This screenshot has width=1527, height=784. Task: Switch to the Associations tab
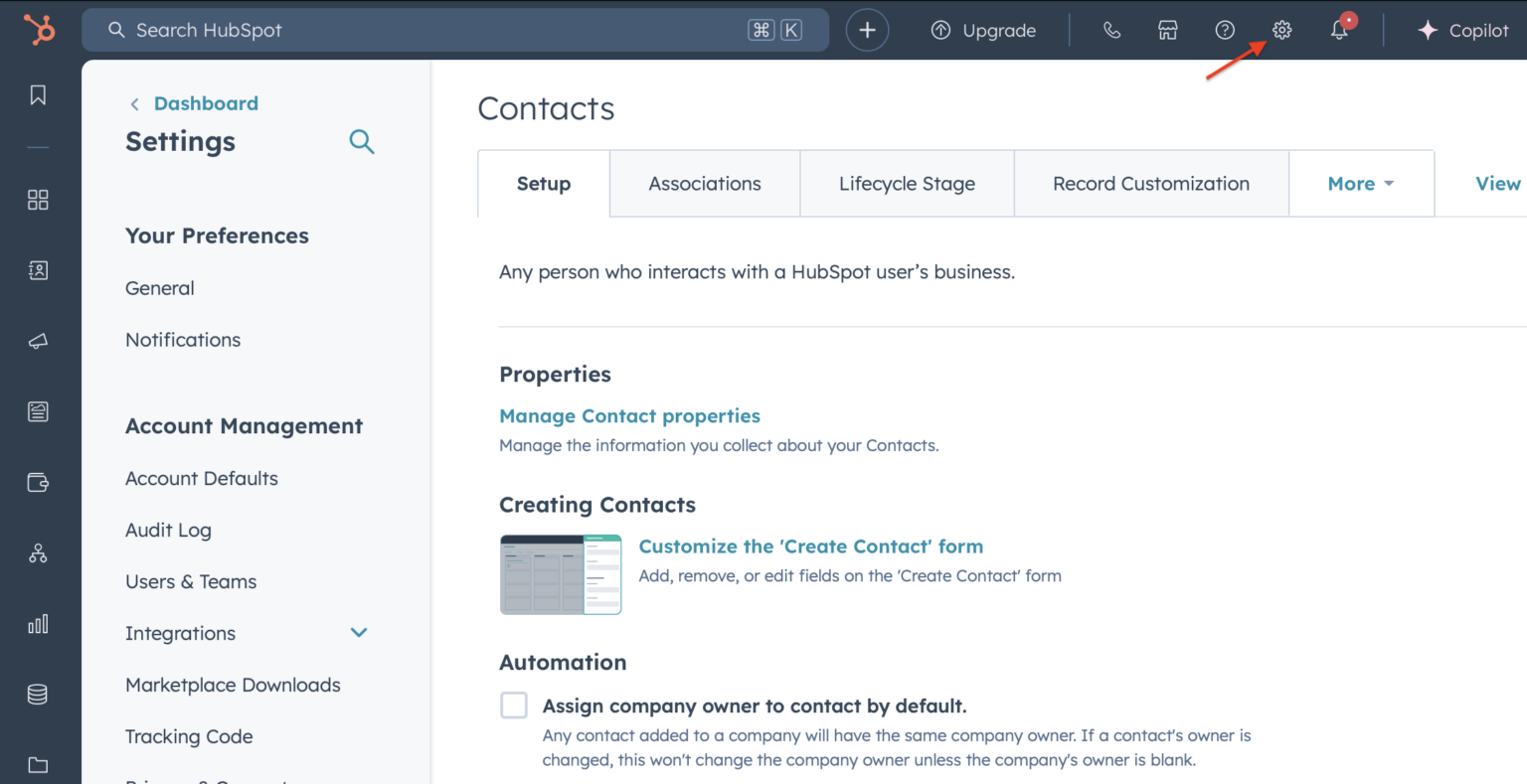[704, 183]
